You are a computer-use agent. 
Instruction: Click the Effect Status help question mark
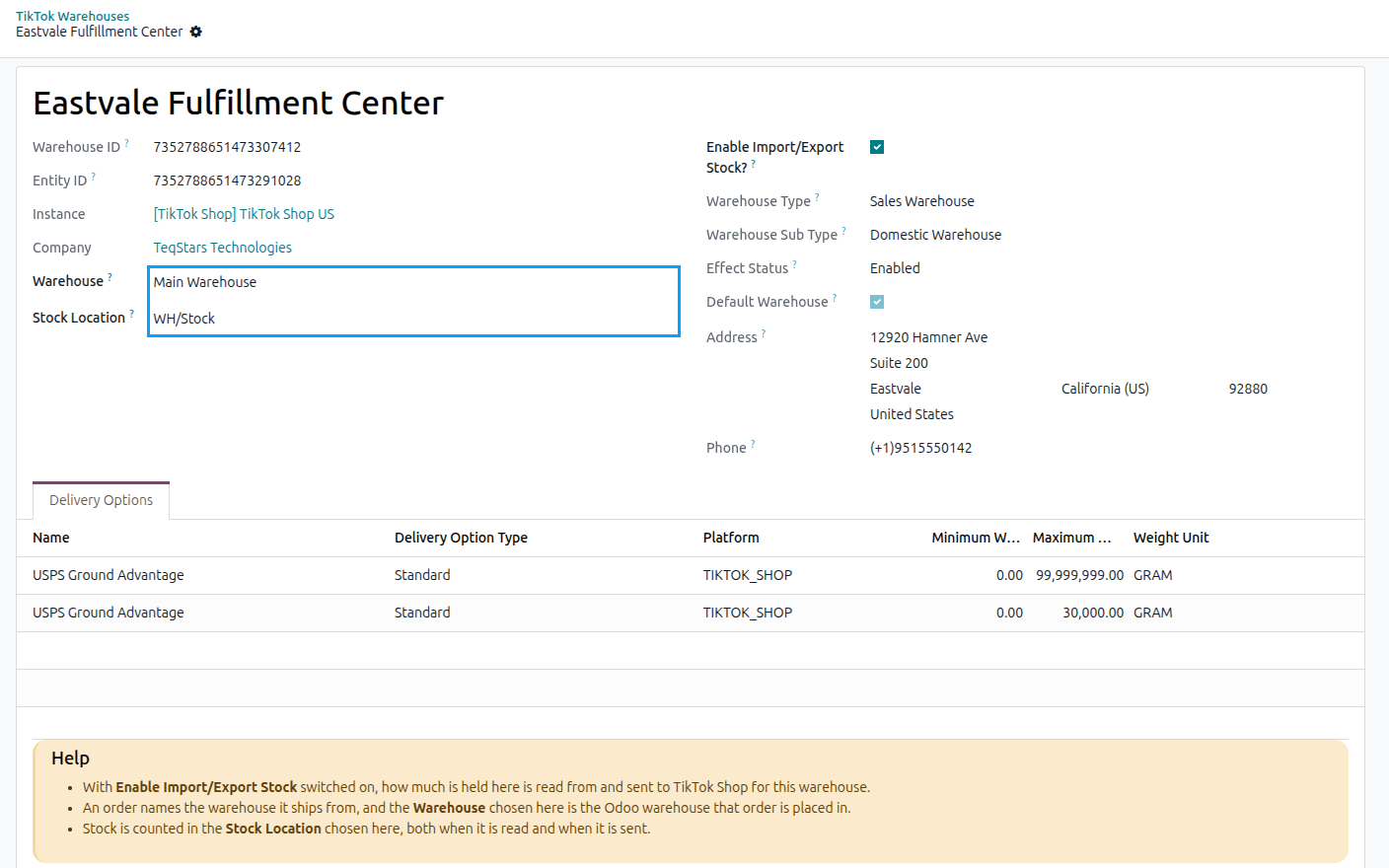(x=794, y=264)
